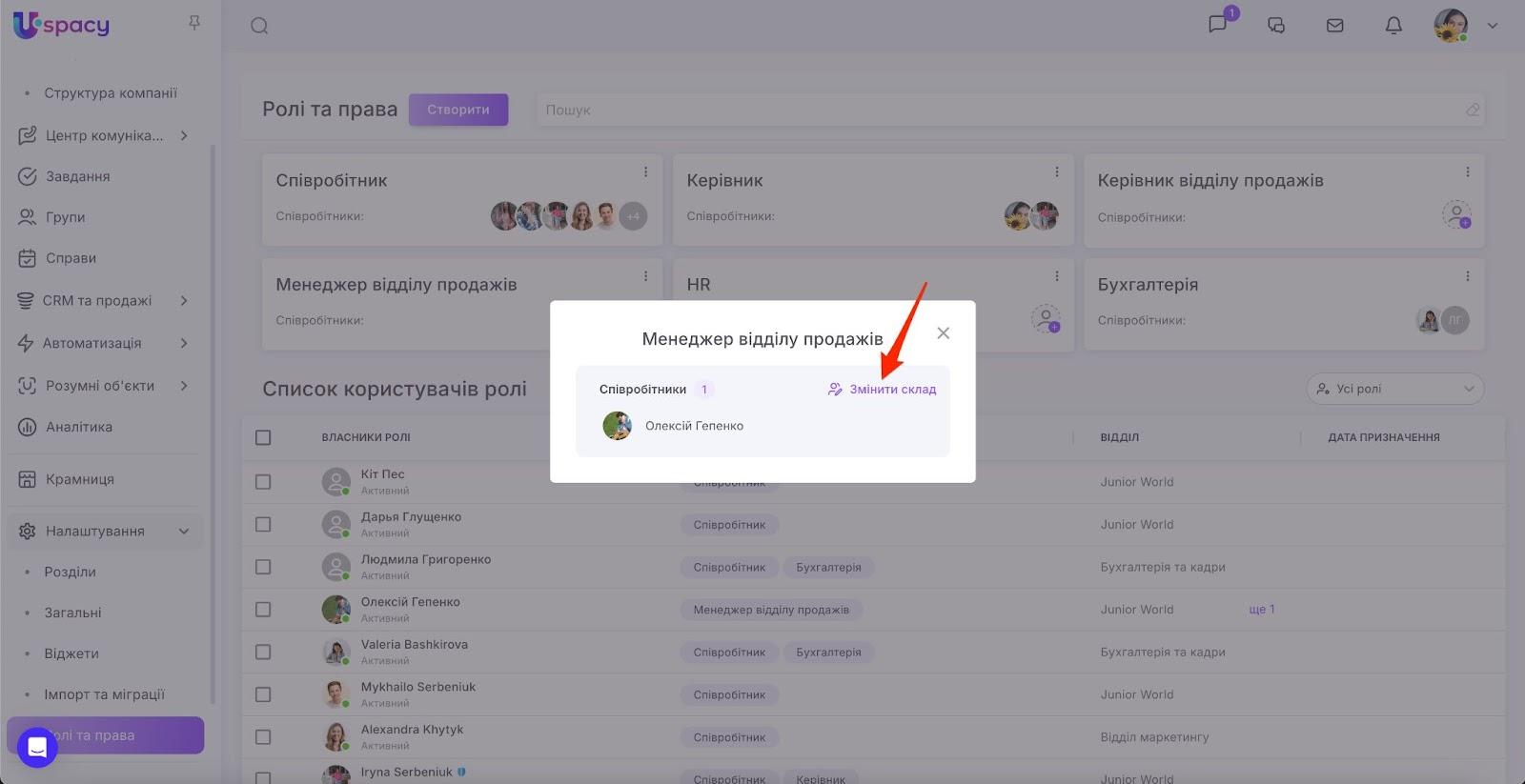Open the Усі ролі filter dropdown
Image resolution: width=1525 pixels, height=784 pixels.
[1394, 389]
